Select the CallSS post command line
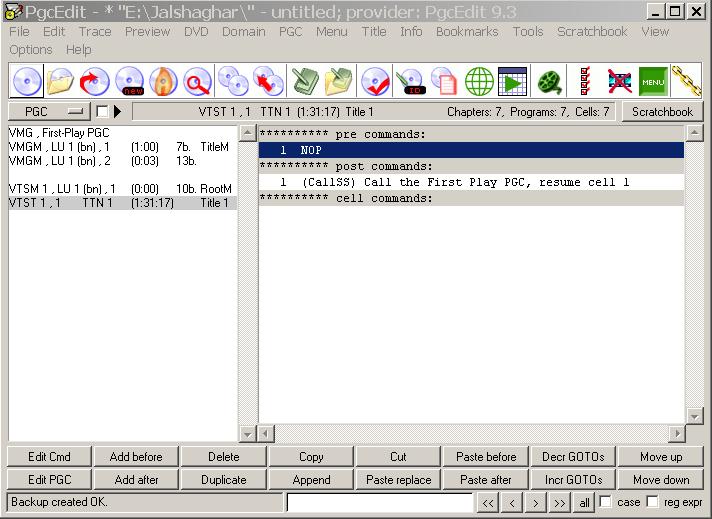712x519 pixels. 471,182
